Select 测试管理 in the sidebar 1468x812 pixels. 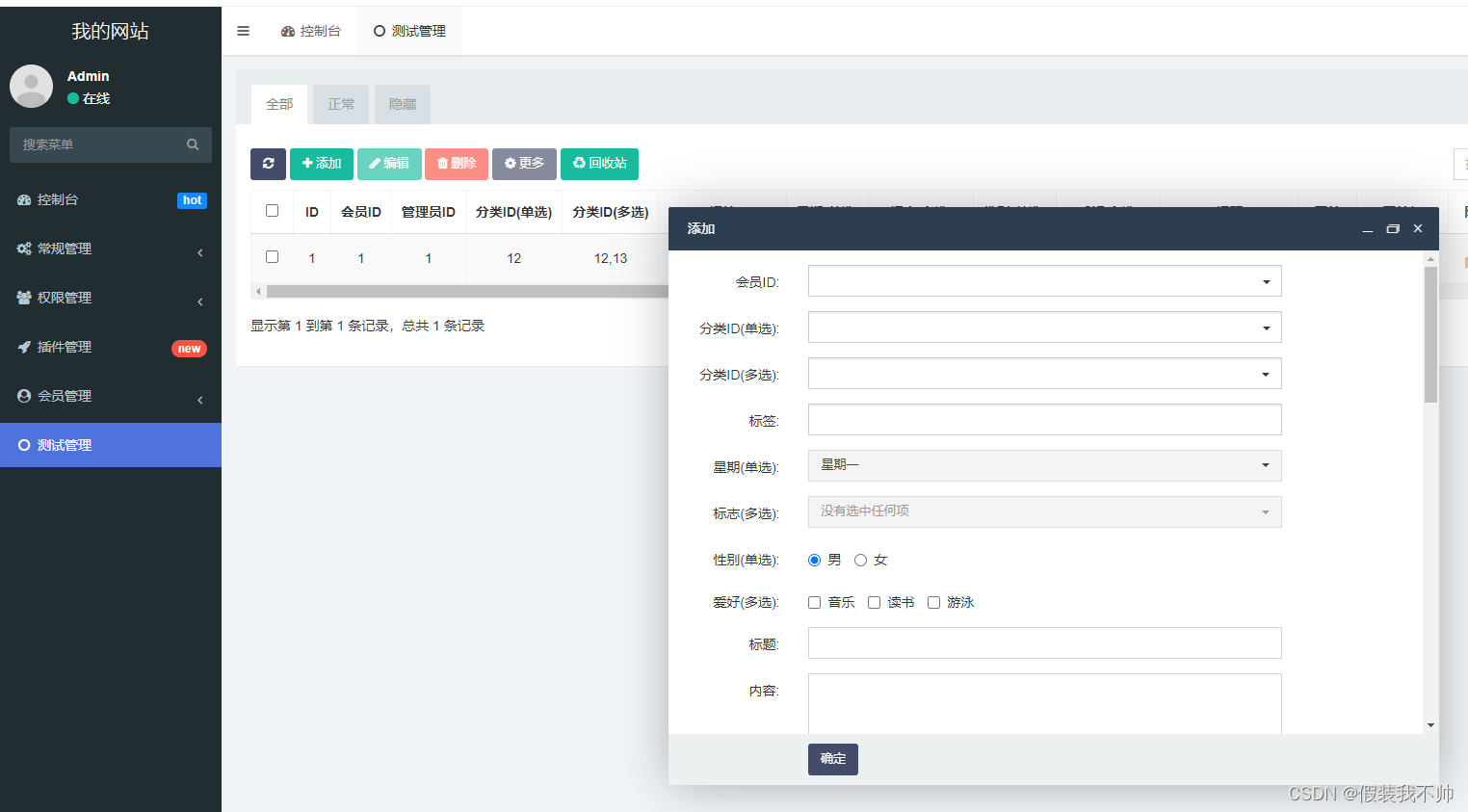coord(111,445)
